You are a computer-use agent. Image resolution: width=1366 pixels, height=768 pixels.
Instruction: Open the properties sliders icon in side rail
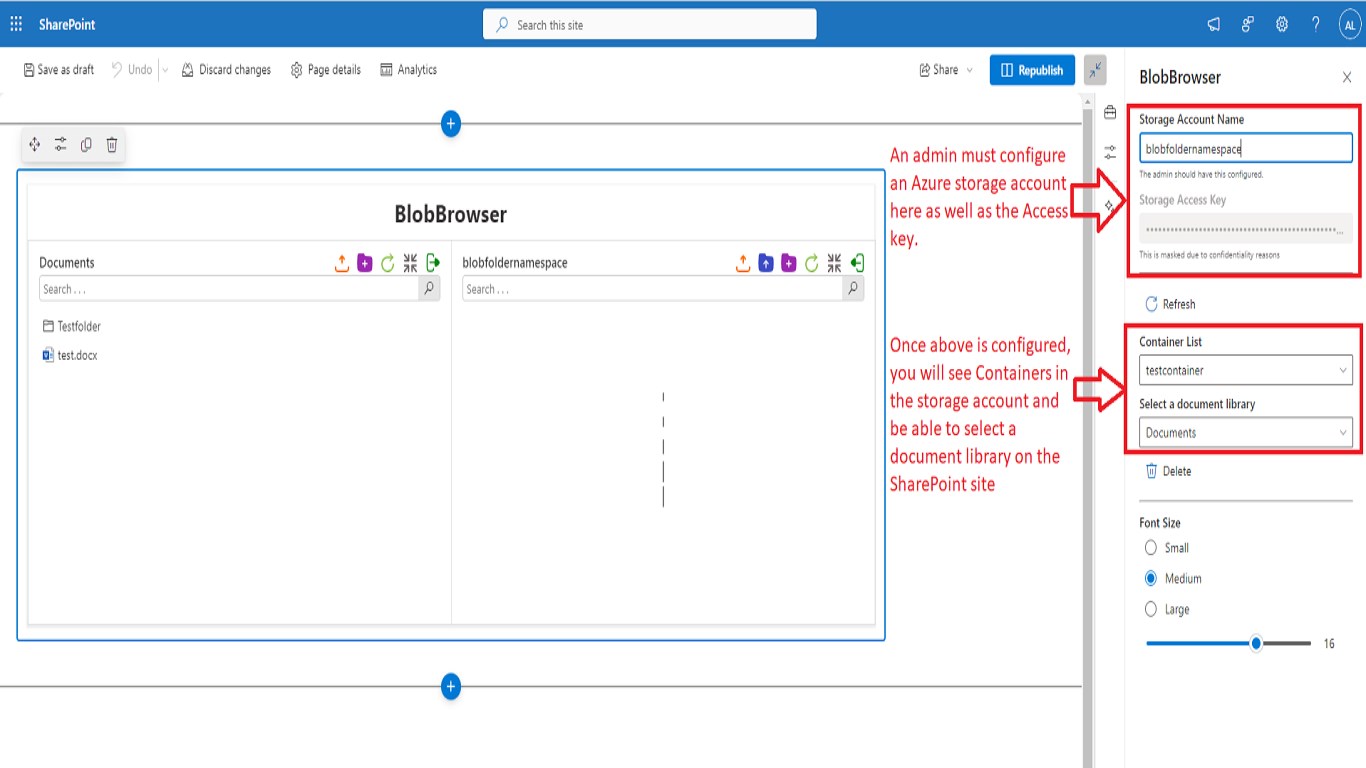click(x=1110, y=153)
